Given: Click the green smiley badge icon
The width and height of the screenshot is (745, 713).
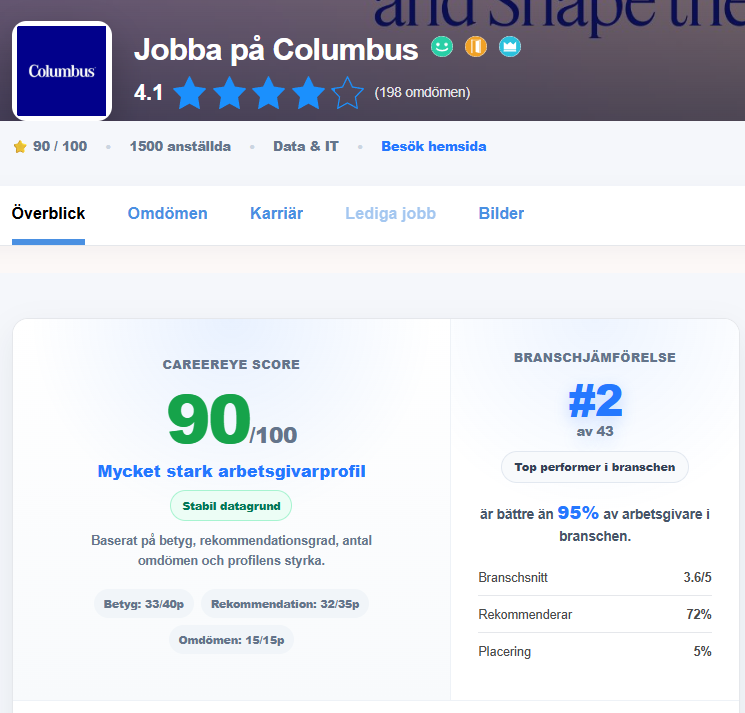Looking at the screenshot, I should [442, 47].
